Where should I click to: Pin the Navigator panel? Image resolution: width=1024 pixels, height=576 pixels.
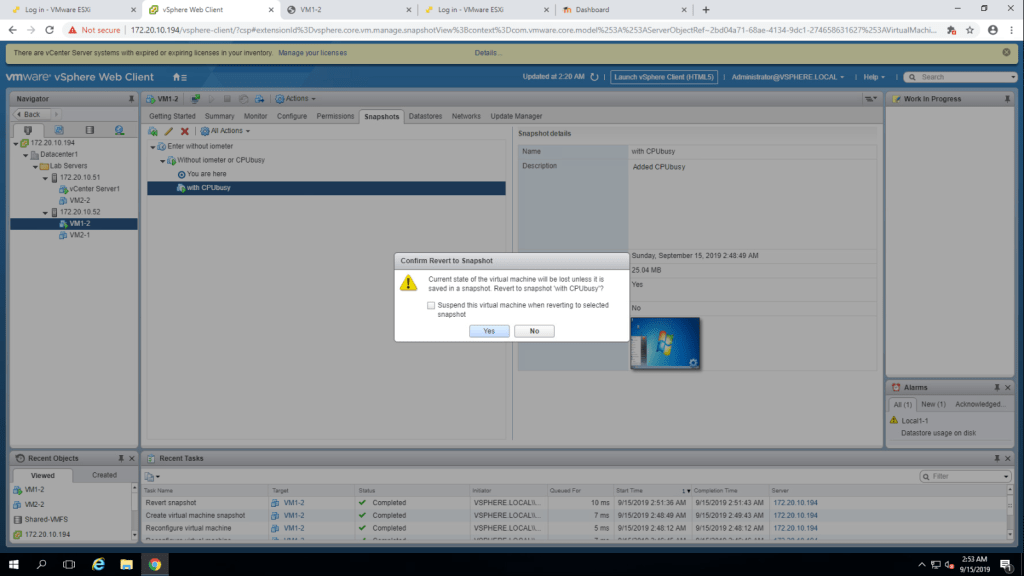tap(131, 99)
